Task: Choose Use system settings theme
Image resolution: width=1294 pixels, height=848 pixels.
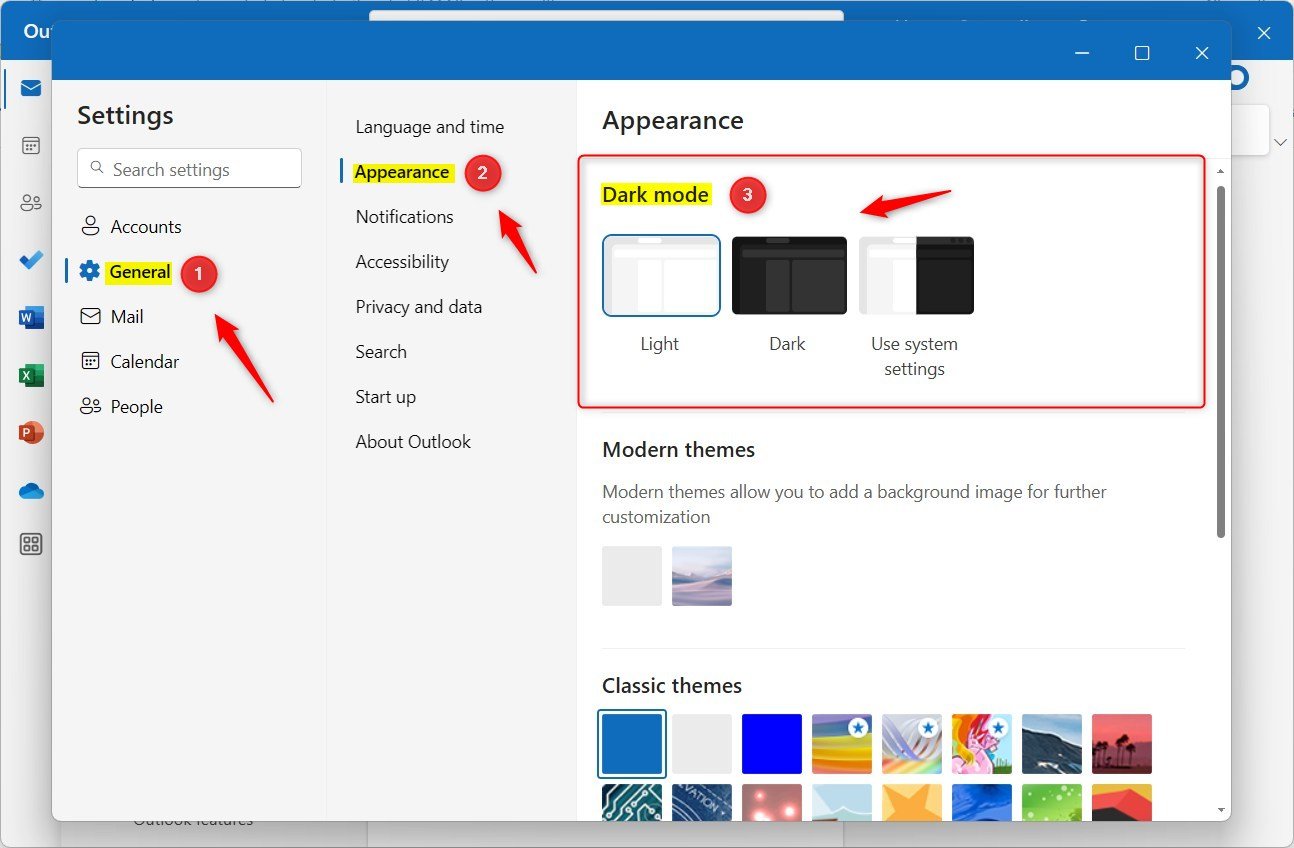Action: tap(915, 275)
